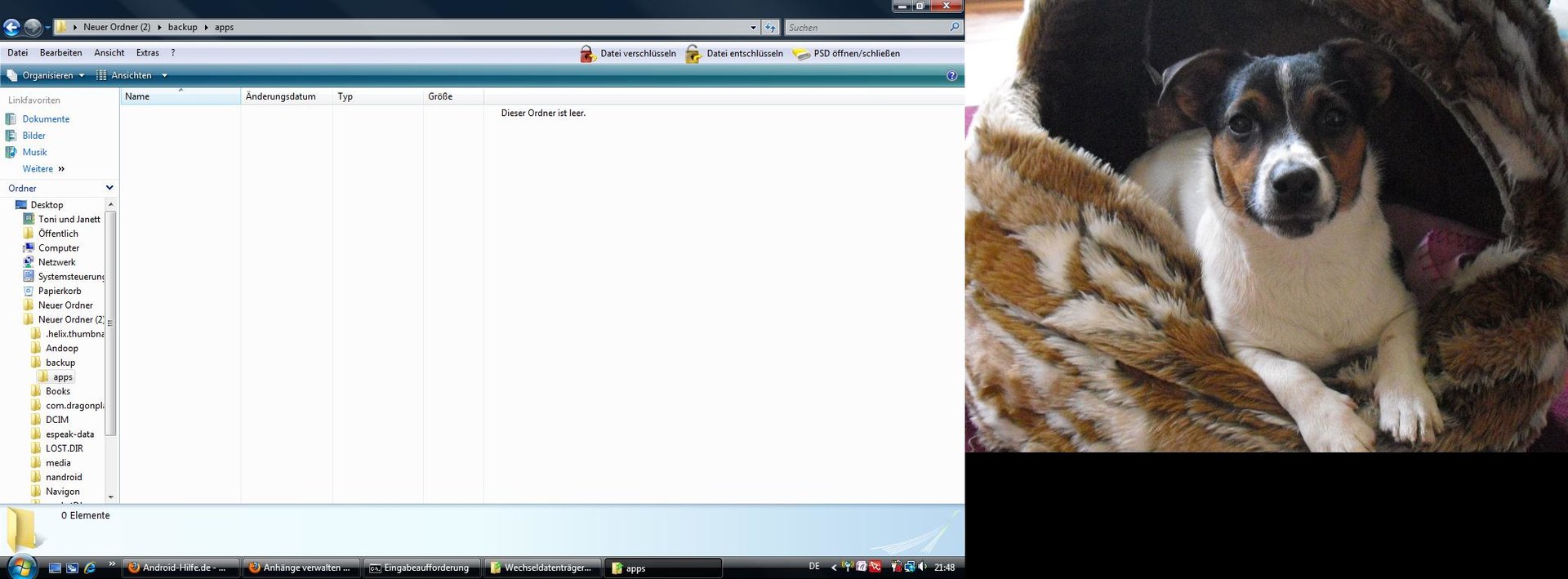The width and height of the screenshot is (1568, 579).
Task: Expand the quick launch overflow chevron
Action: (112, 563)
